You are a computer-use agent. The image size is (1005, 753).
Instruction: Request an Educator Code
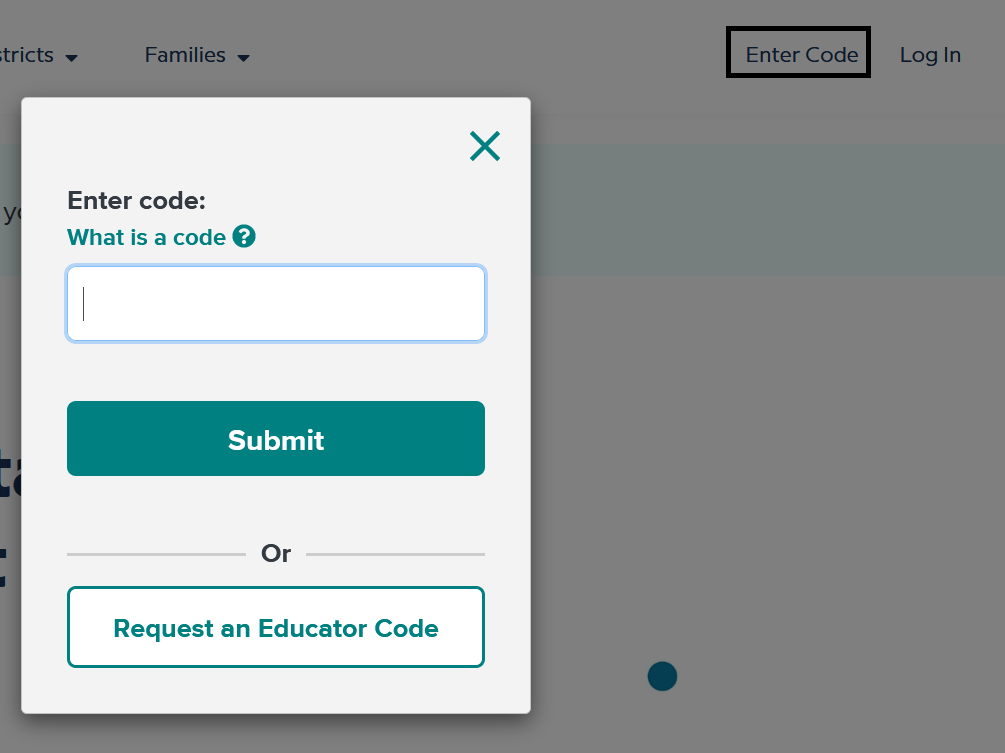point(275,627)
